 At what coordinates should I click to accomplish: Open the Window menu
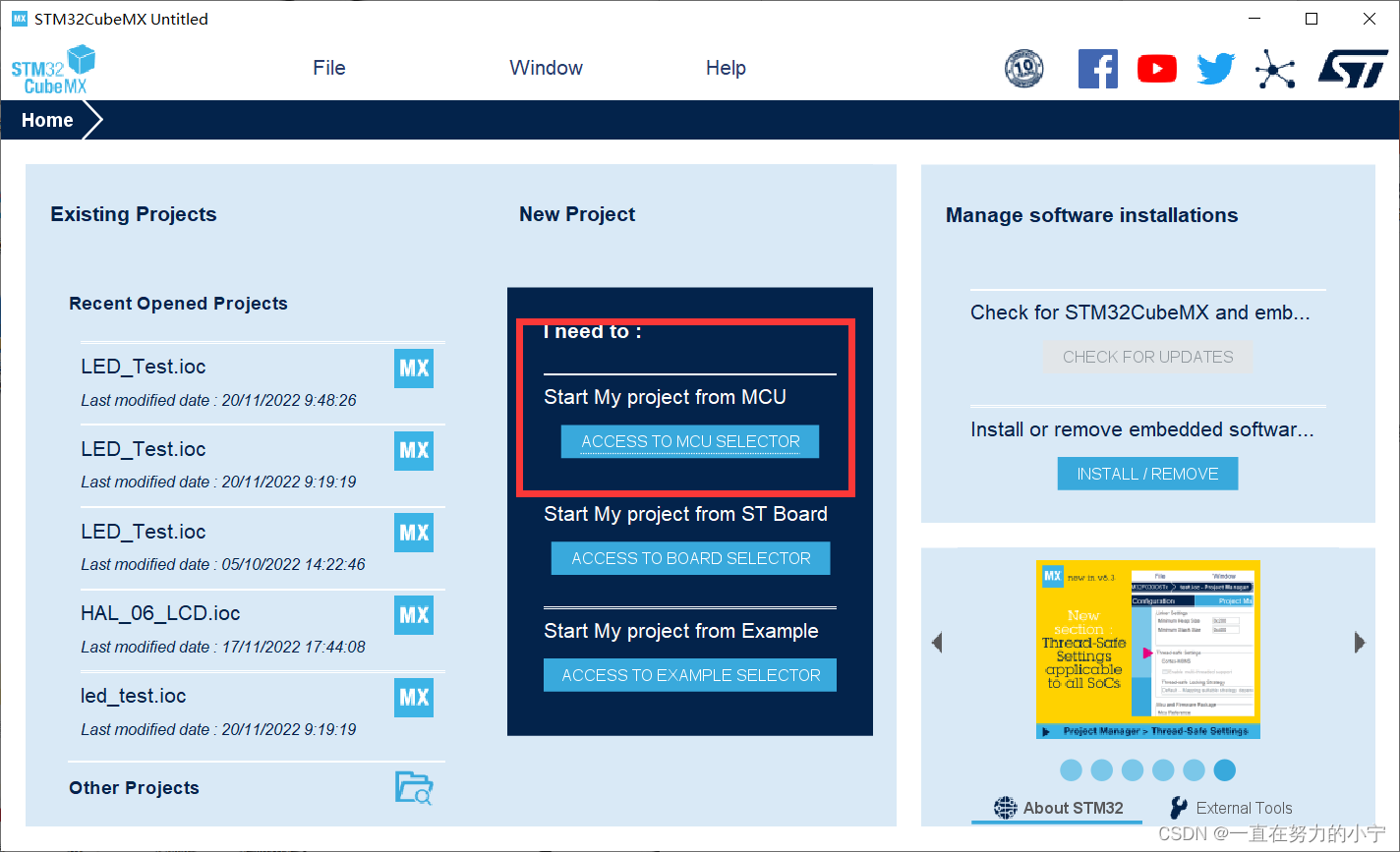click(x=546, y=68)
